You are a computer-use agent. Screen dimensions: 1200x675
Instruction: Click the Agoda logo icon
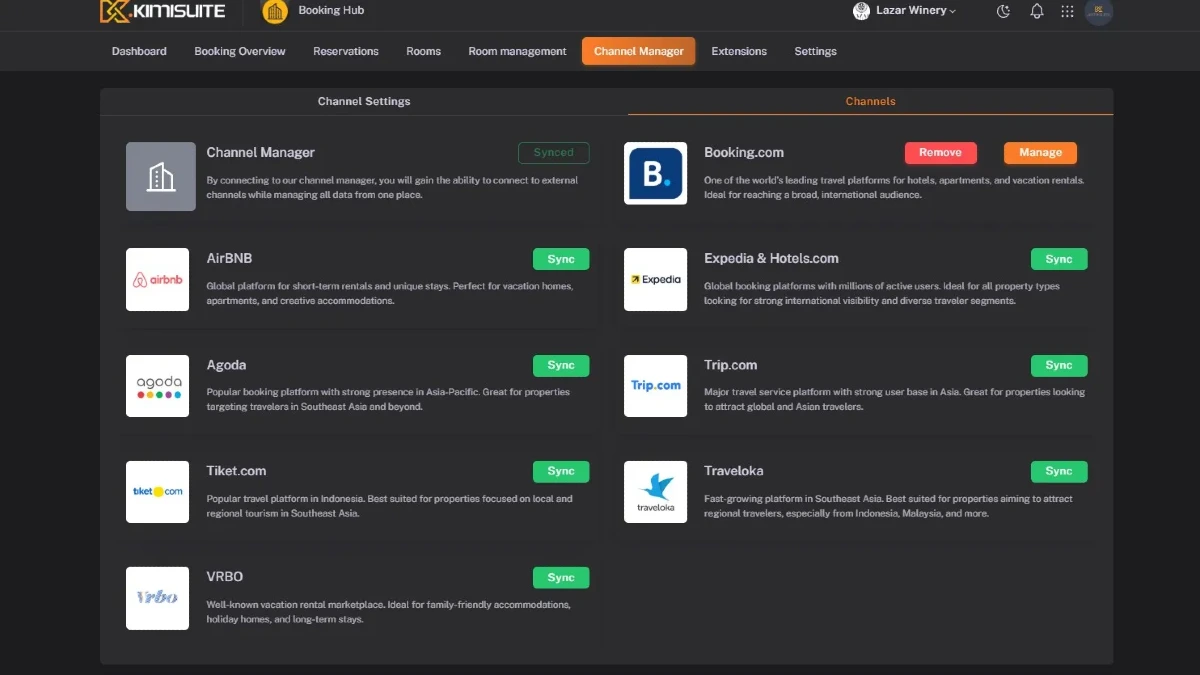point(158,386)
